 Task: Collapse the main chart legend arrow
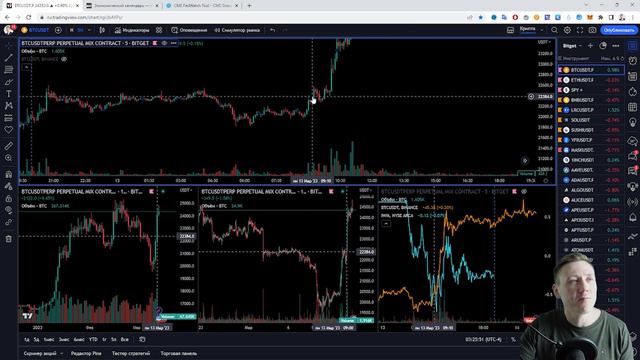[27, 67]
